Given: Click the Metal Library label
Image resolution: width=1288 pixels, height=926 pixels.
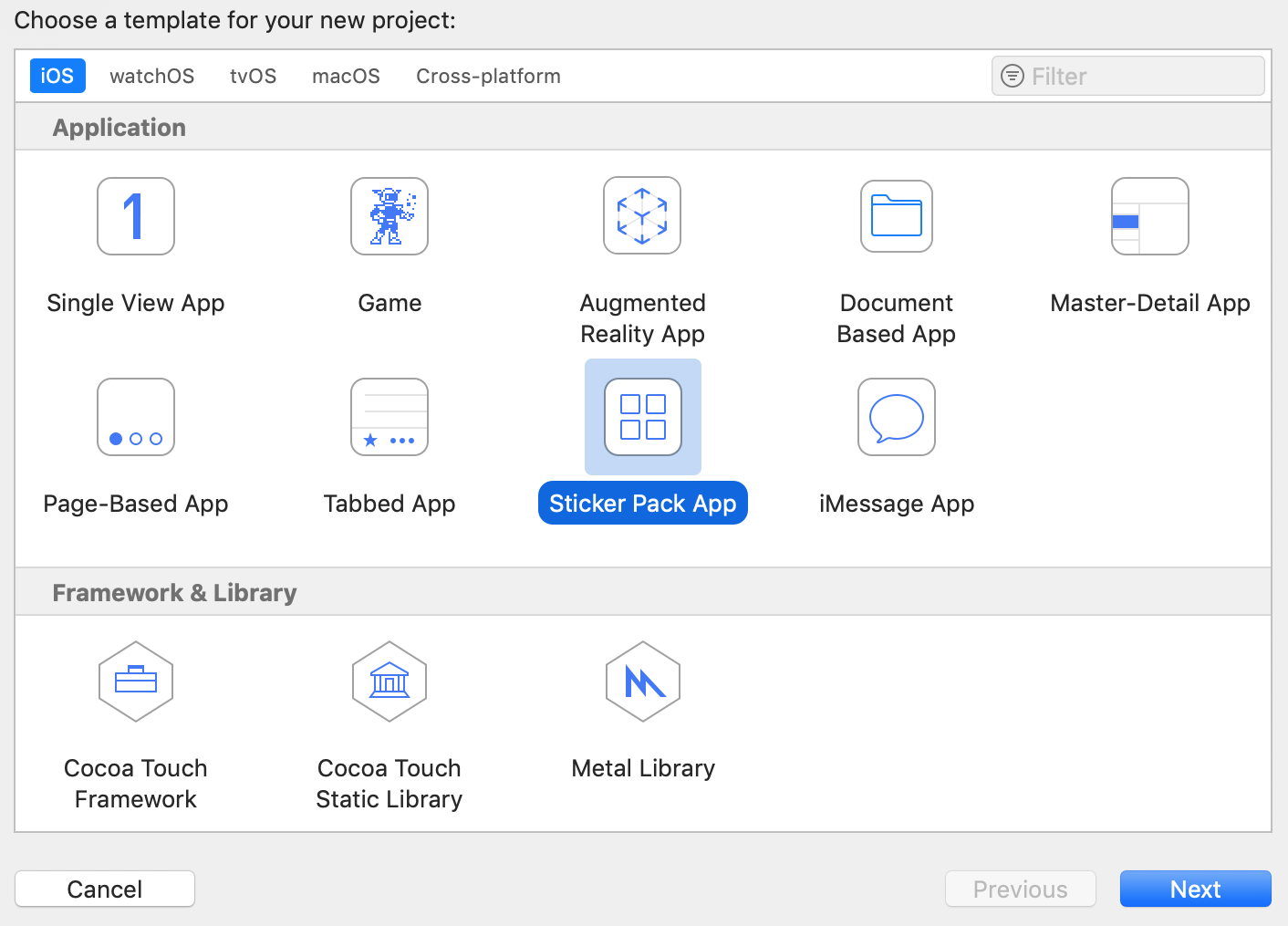Looking at the screenshot, I should pos(643,768).
